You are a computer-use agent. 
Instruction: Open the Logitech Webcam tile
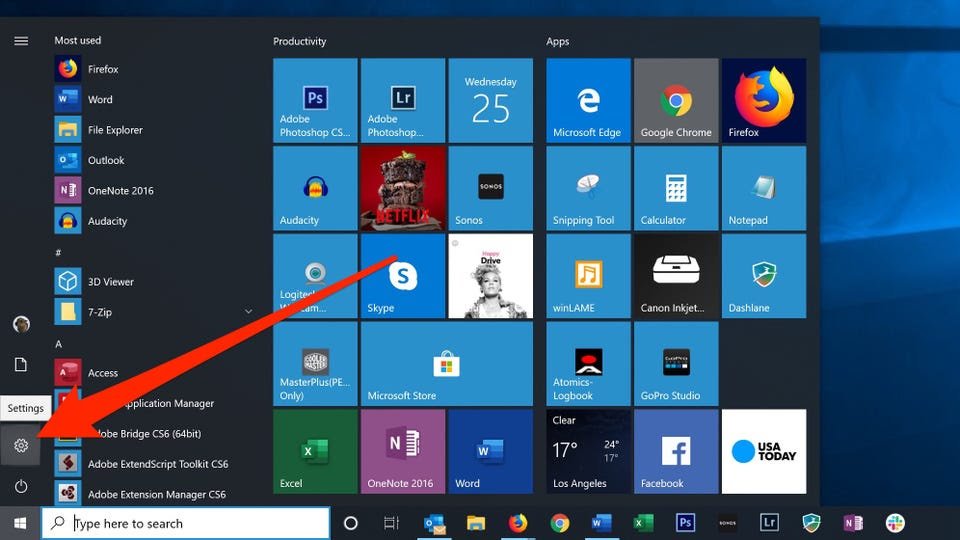click(x=315, y=276)
